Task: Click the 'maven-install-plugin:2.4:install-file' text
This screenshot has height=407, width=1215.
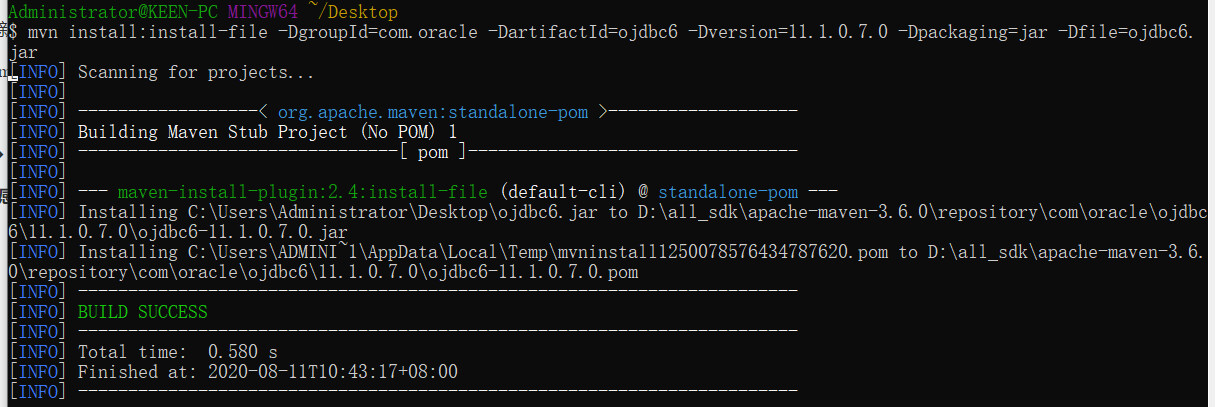Action: coord(302,192)
